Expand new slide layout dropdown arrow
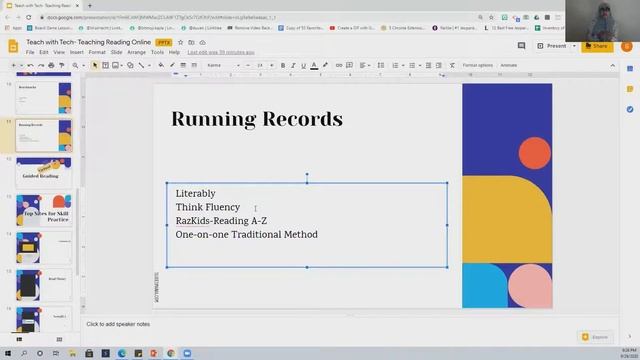This screenshot has width=640, height=360. click(x=21, y=65)
